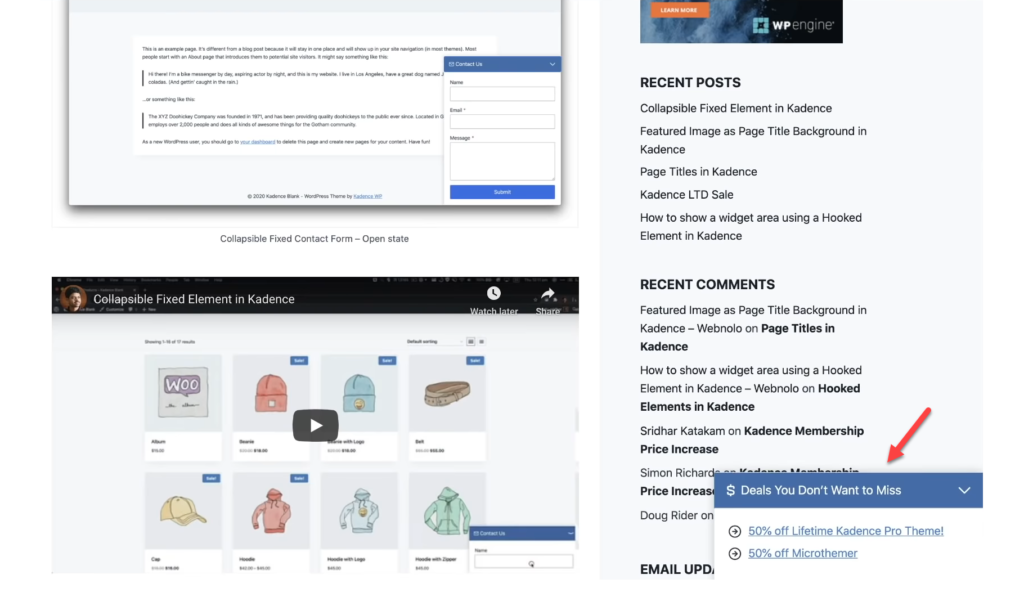Click arrow icon beside Microthemer deal
This screenshot has width=1024, height=615.
coord(735,554)
